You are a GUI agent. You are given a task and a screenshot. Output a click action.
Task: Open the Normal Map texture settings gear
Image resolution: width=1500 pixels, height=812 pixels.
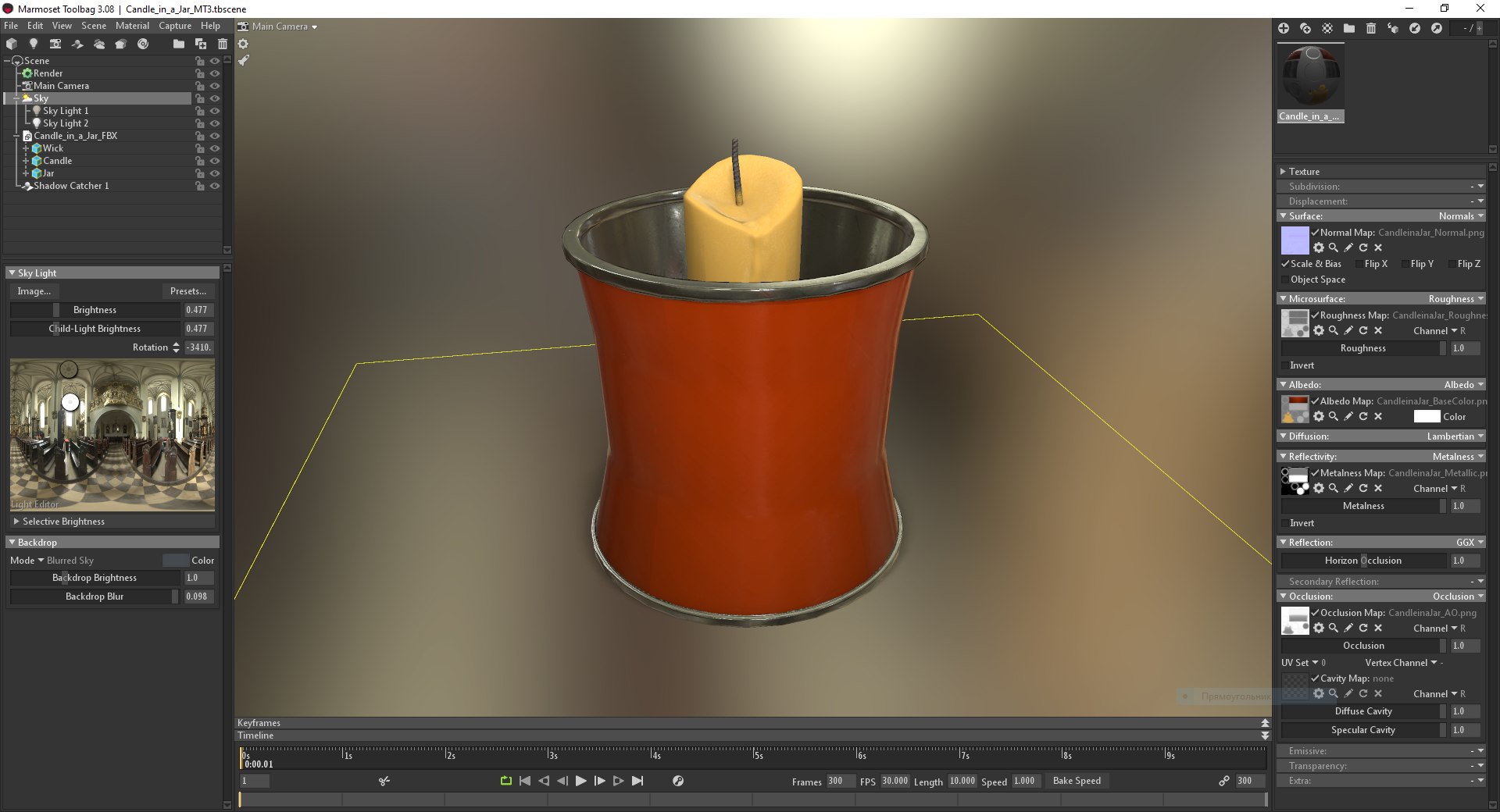pyautogui.click(x=1319, y=248)
